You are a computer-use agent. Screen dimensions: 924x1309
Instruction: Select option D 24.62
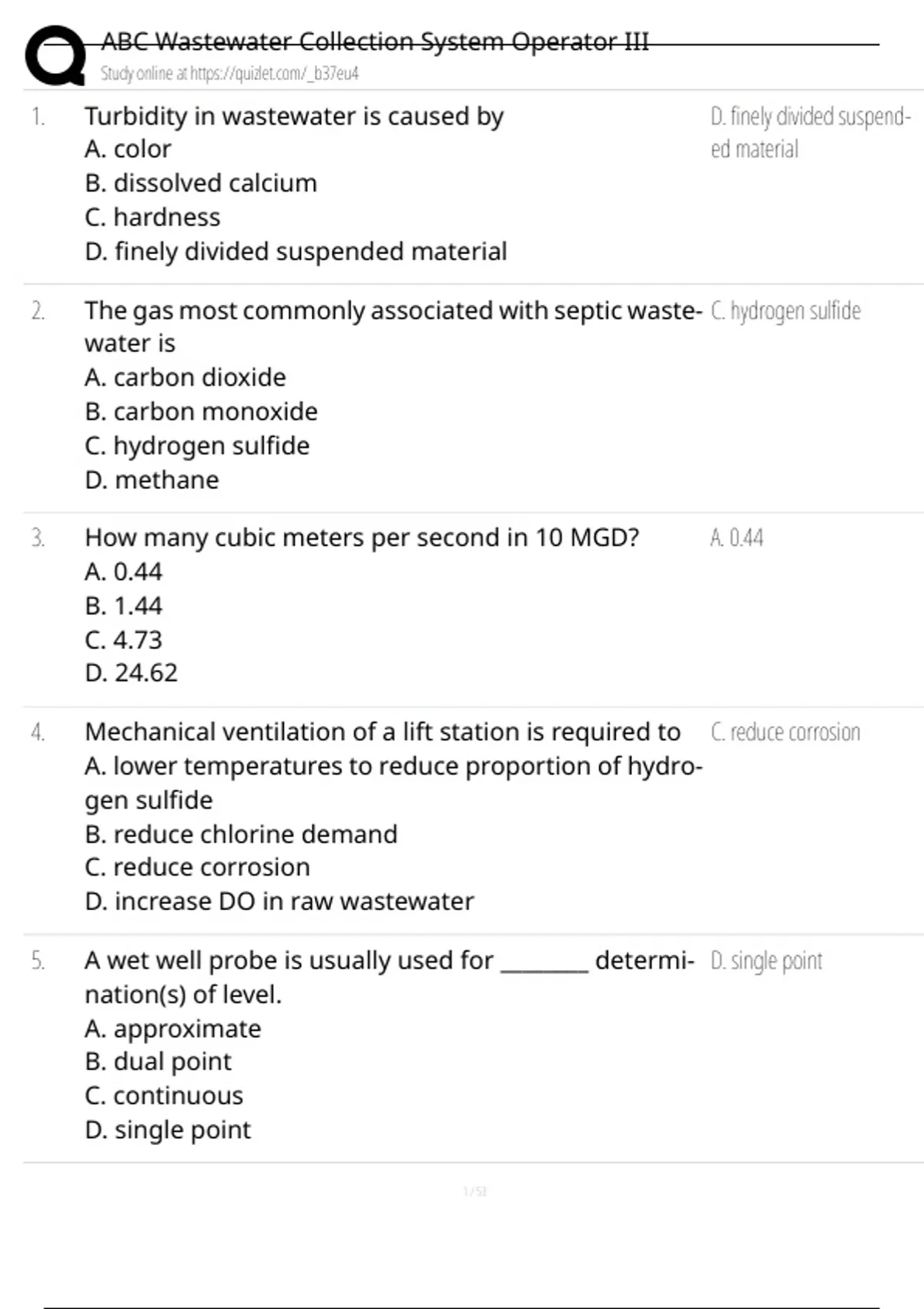(x=131, y=673)
